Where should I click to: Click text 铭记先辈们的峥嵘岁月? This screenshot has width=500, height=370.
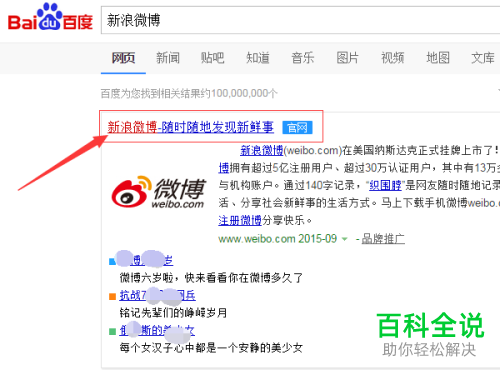point(173,313)
